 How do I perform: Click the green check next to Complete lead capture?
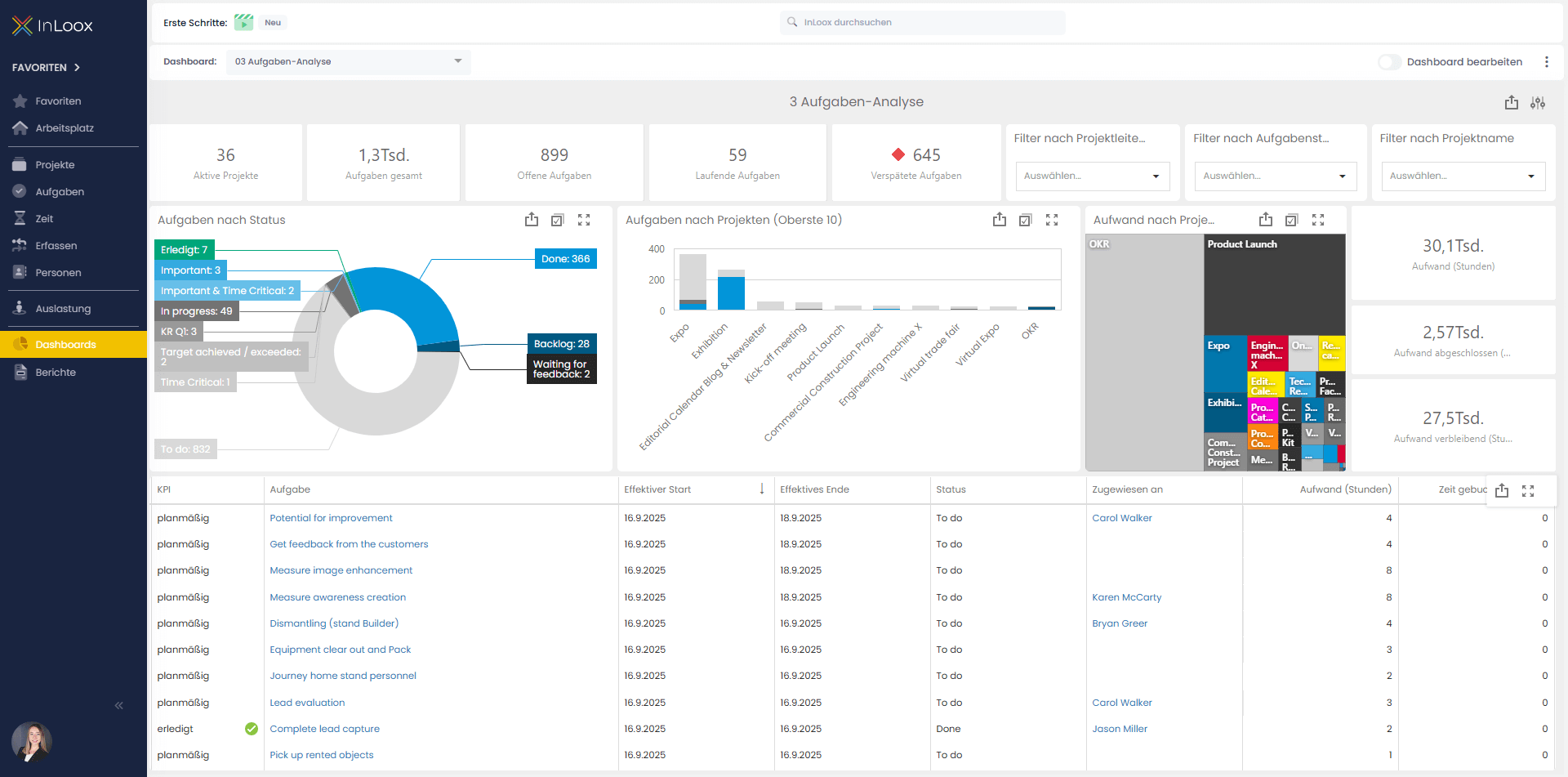251,729
